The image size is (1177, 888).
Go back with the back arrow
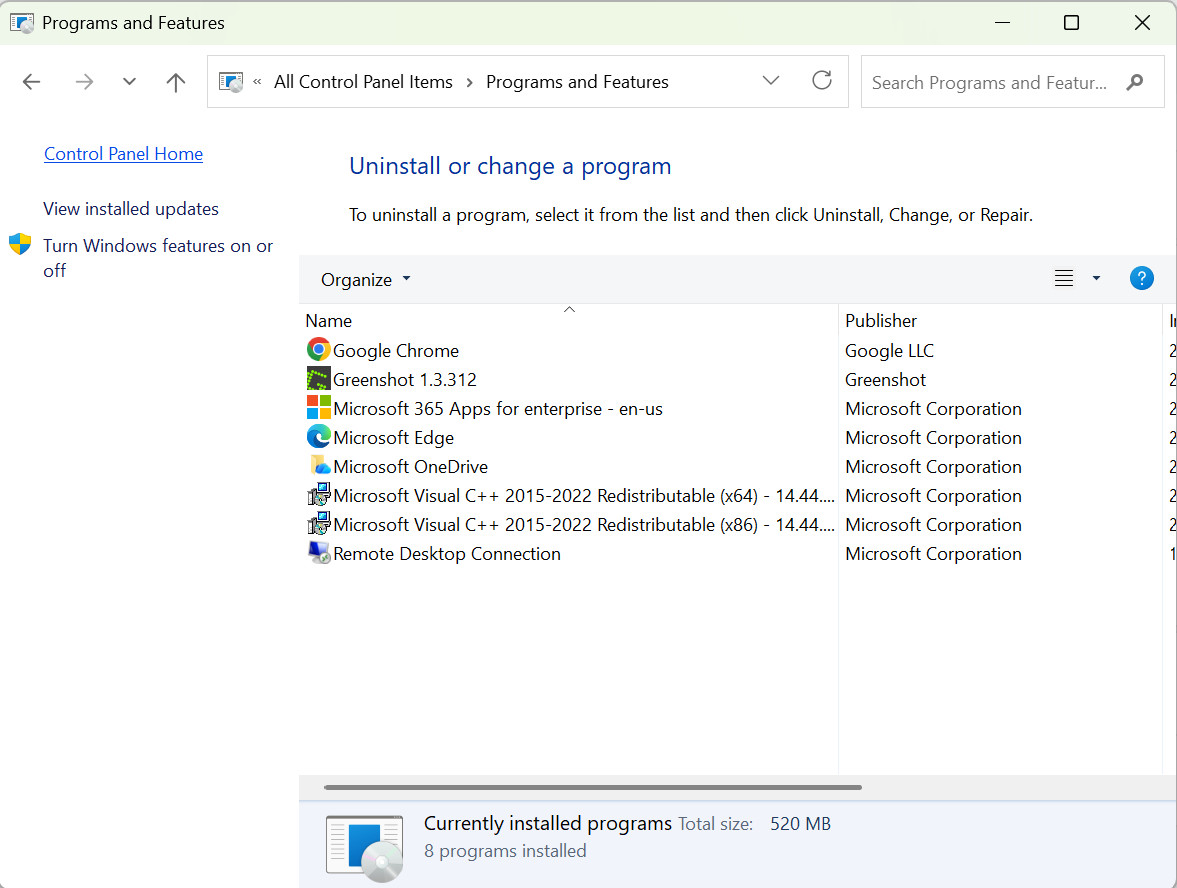(32, 82)
